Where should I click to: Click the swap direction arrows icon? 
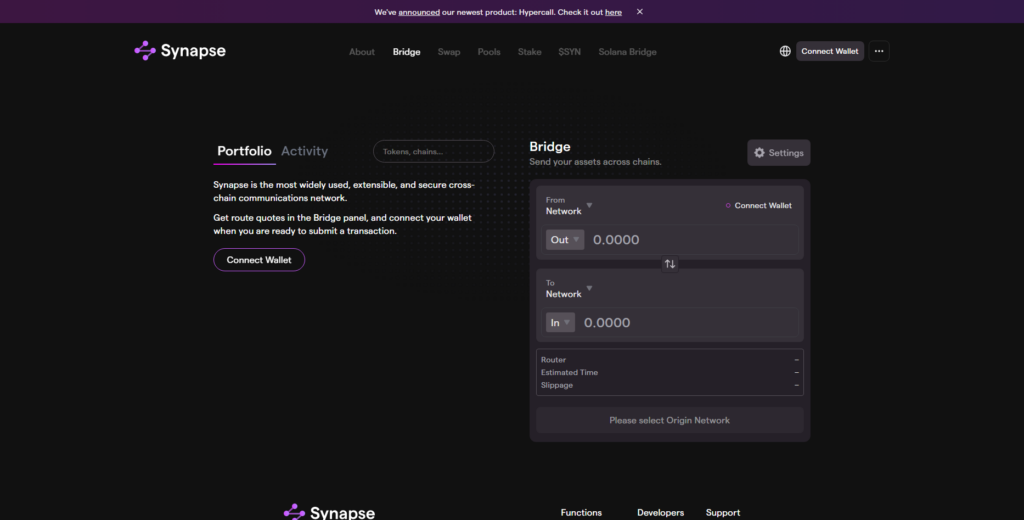coord(669,264)
